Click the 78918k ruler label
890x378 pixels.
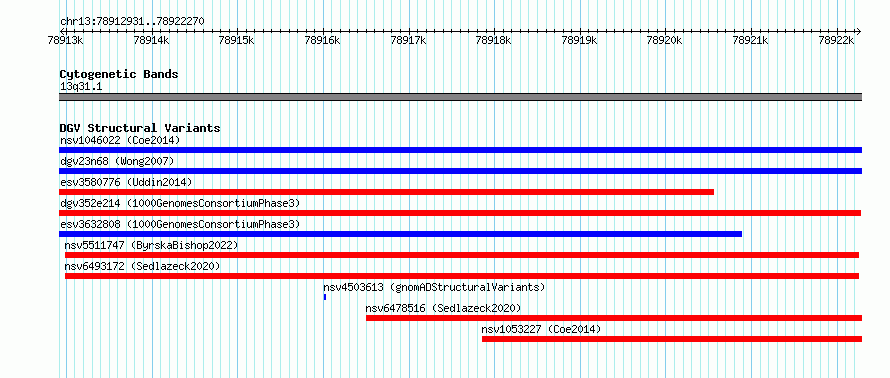click(494, 40)
